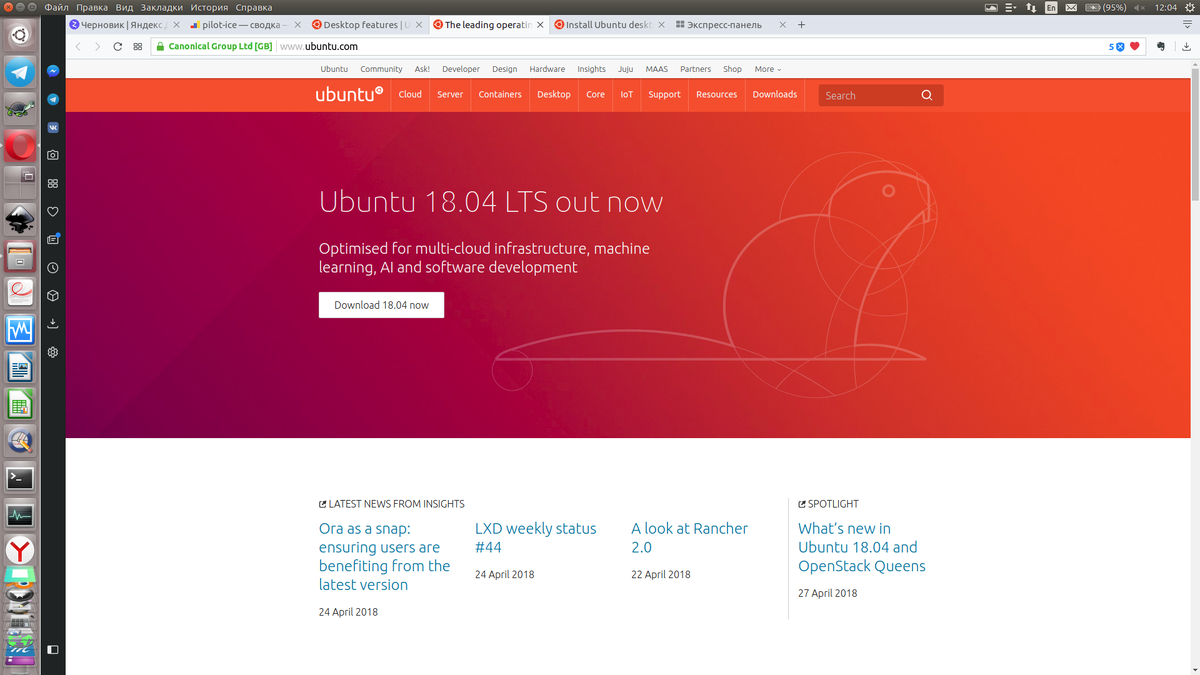
Task: Open the Cloud navigation item
Action: pyautogui.click(x=410, y=95)
